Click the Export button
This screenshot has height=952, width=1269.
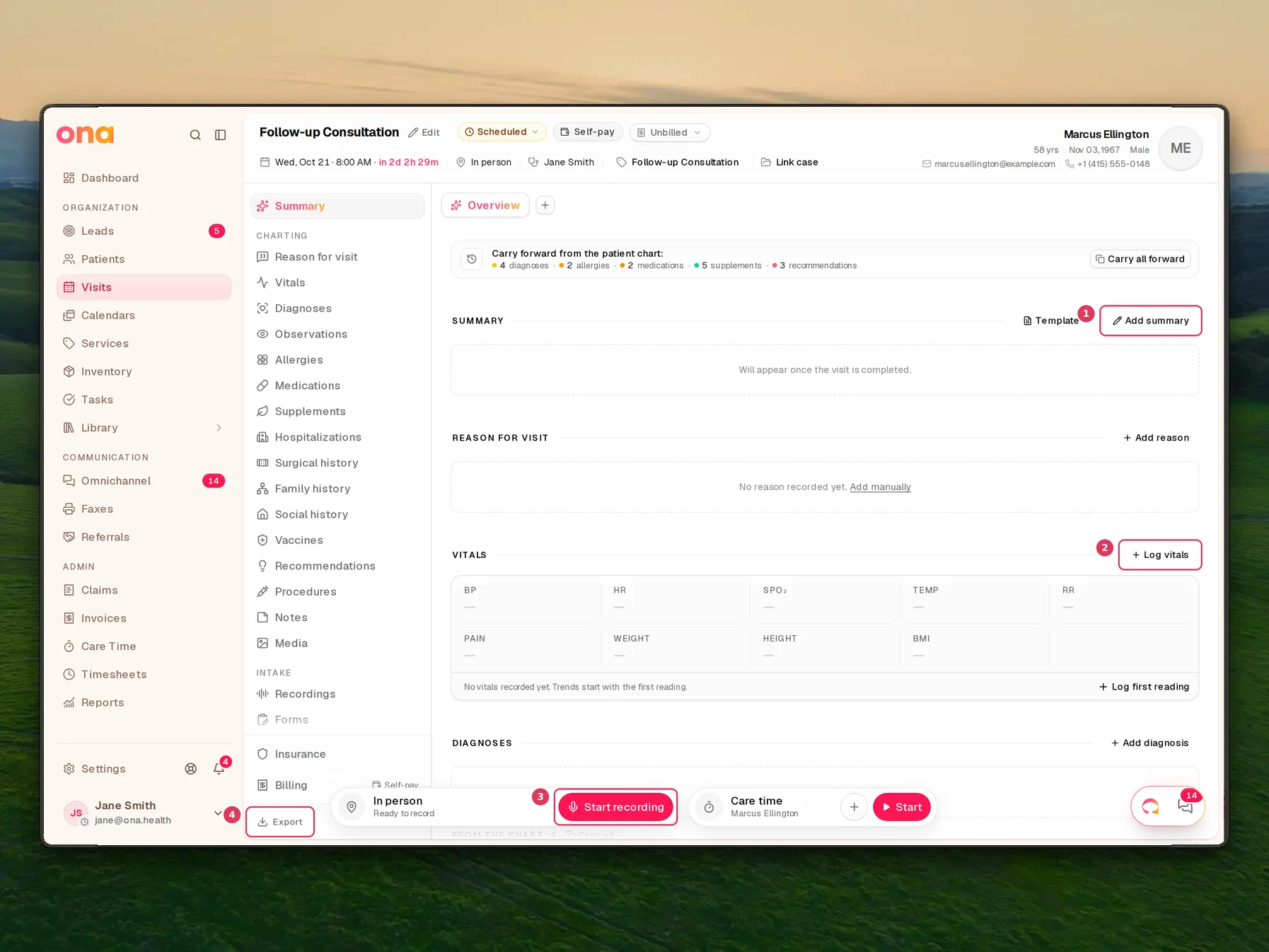pos(280,822)
